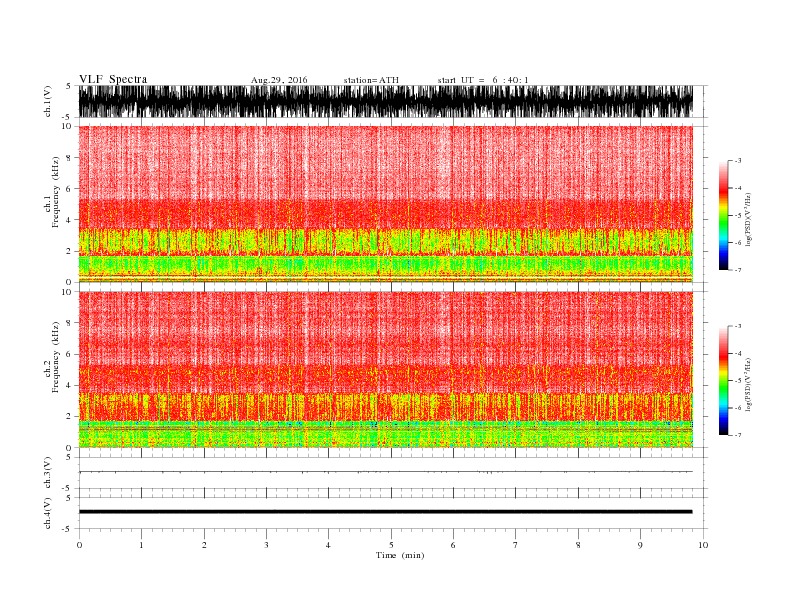This screenshot has width=792, height=612.
Task: Click ch.1 colorbar 'log(PSD)(V²/Hz)' label
Action: 748,219
